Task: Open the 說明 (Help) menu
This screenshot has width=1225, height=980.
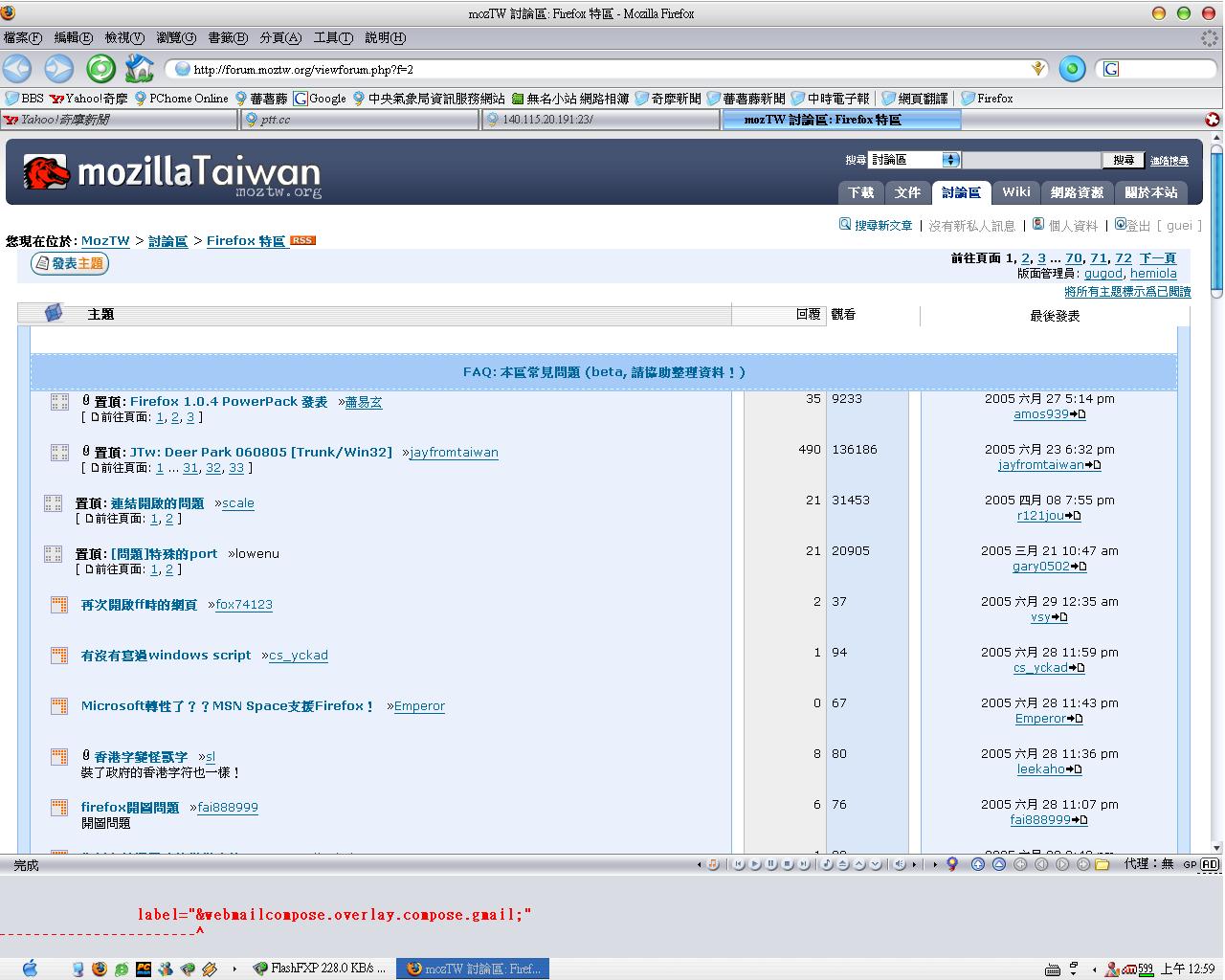Action: click(385, 37)
